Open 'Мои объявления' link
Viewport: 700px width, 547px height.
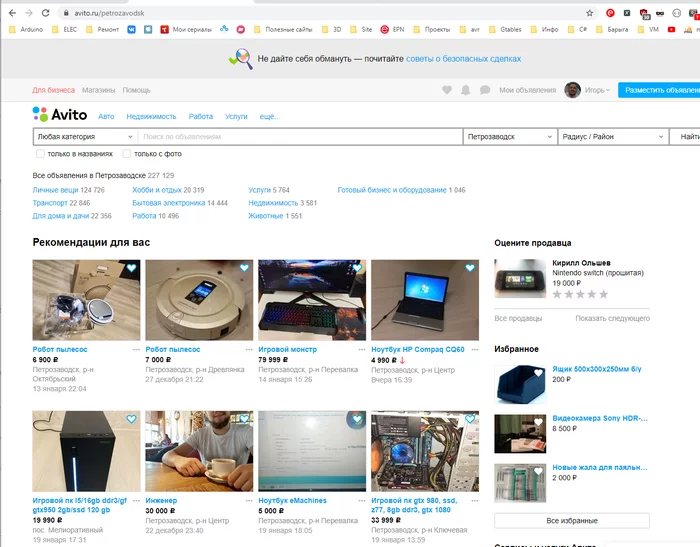(x=528, y=90)
